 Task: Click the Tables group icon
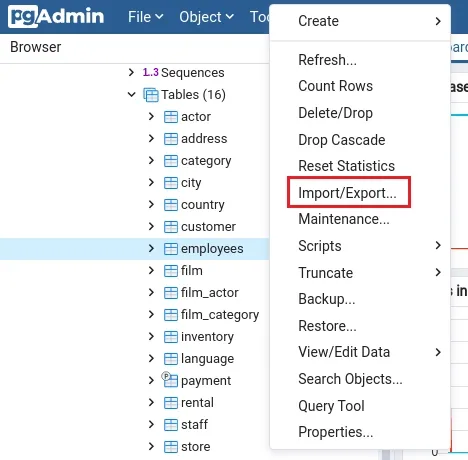tap(151, 95)
